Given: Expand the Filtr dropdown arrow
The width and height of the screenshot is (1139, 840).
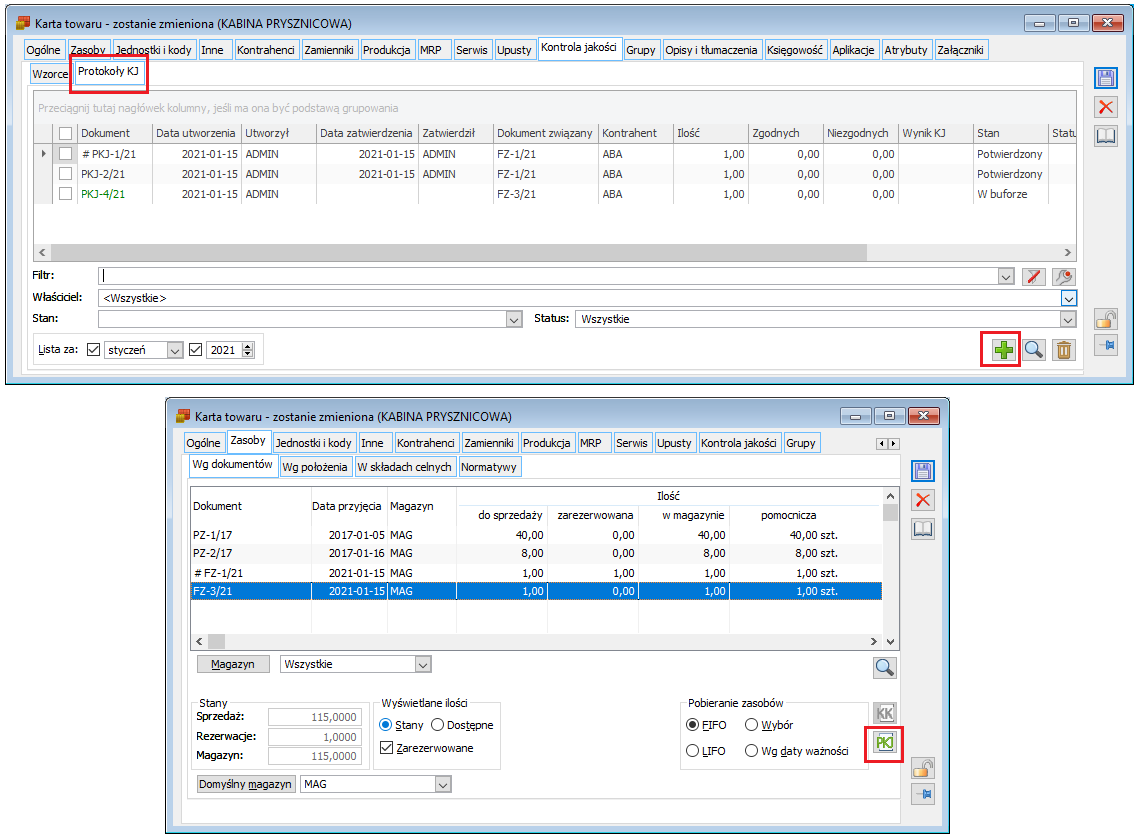Looking at the screenshot, I should point(1005,277).
